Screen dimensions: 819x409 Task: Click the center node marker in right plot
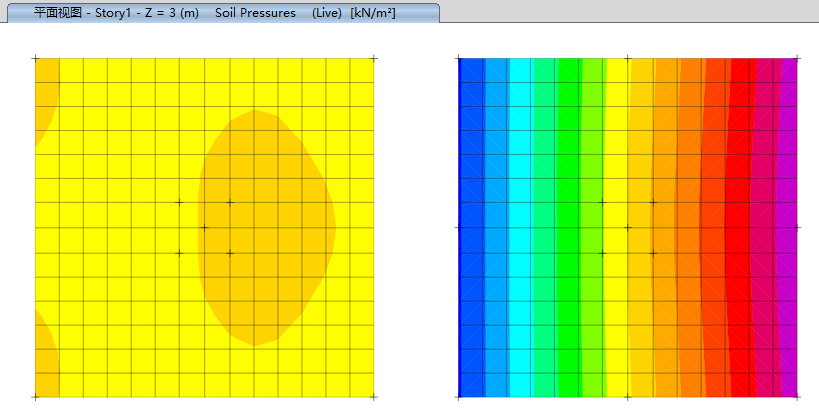pyautogui.click(x=628, y=228)
